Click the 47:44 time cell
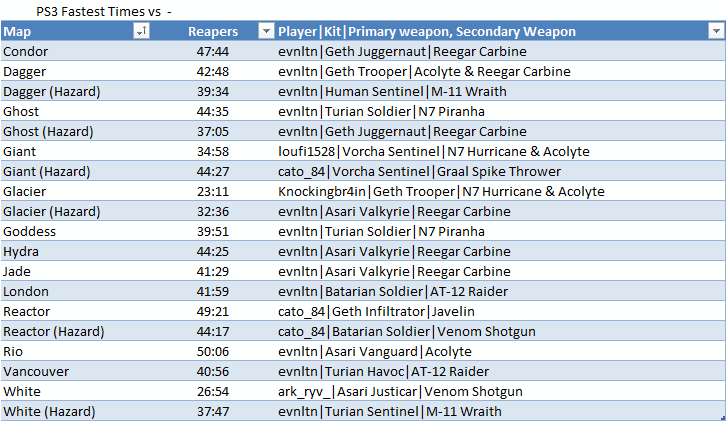Image resolution: width=726 pixels, height=421 pixels. tap(213, 51)
